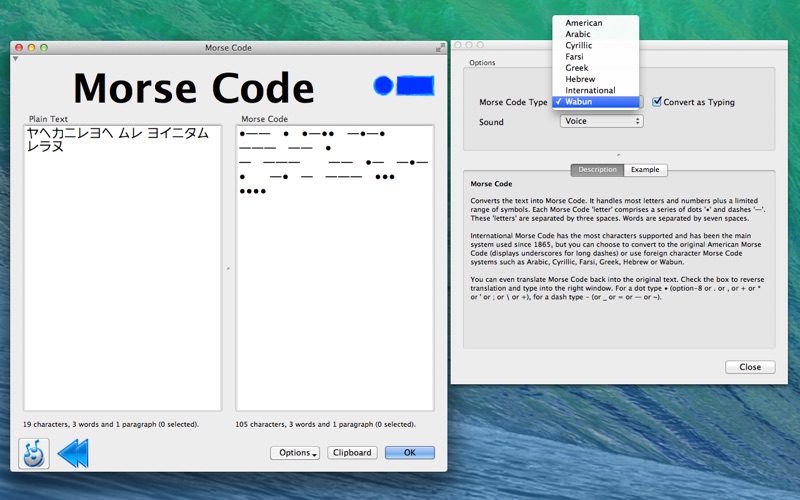Switch to the Description tab
Screen dimensions: 800x500
(x=597, y=170)
